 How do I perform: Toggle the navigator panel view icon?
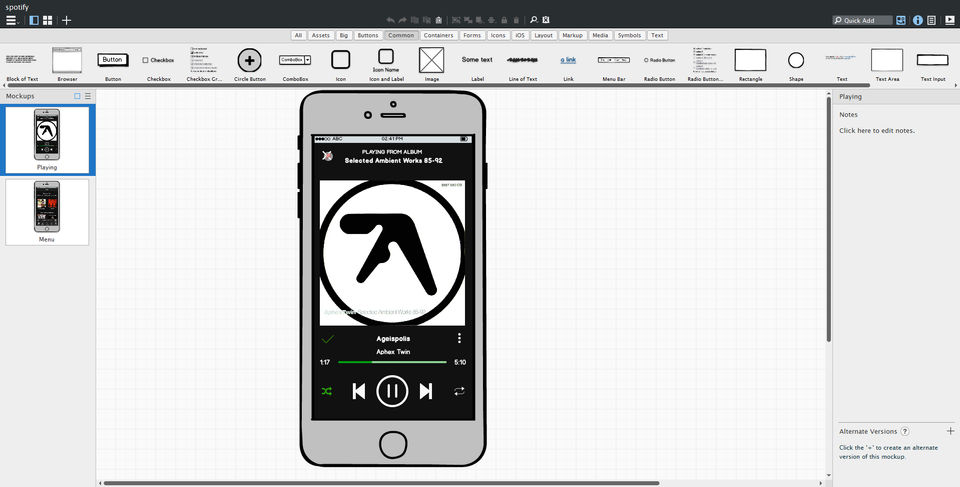33,20
